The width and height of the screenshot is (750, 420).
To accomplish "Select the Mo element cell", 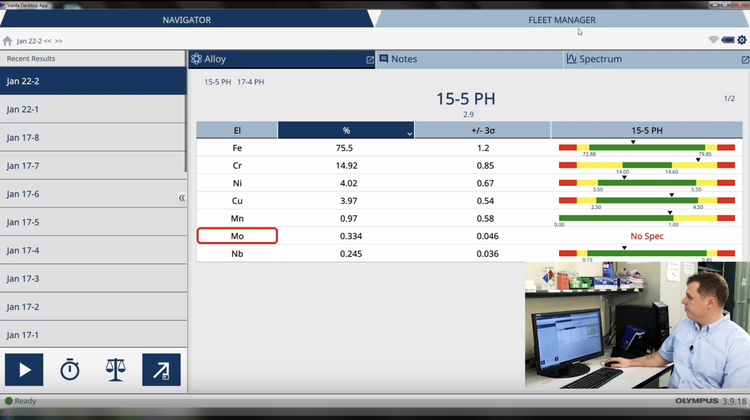I will coord(237,236).
